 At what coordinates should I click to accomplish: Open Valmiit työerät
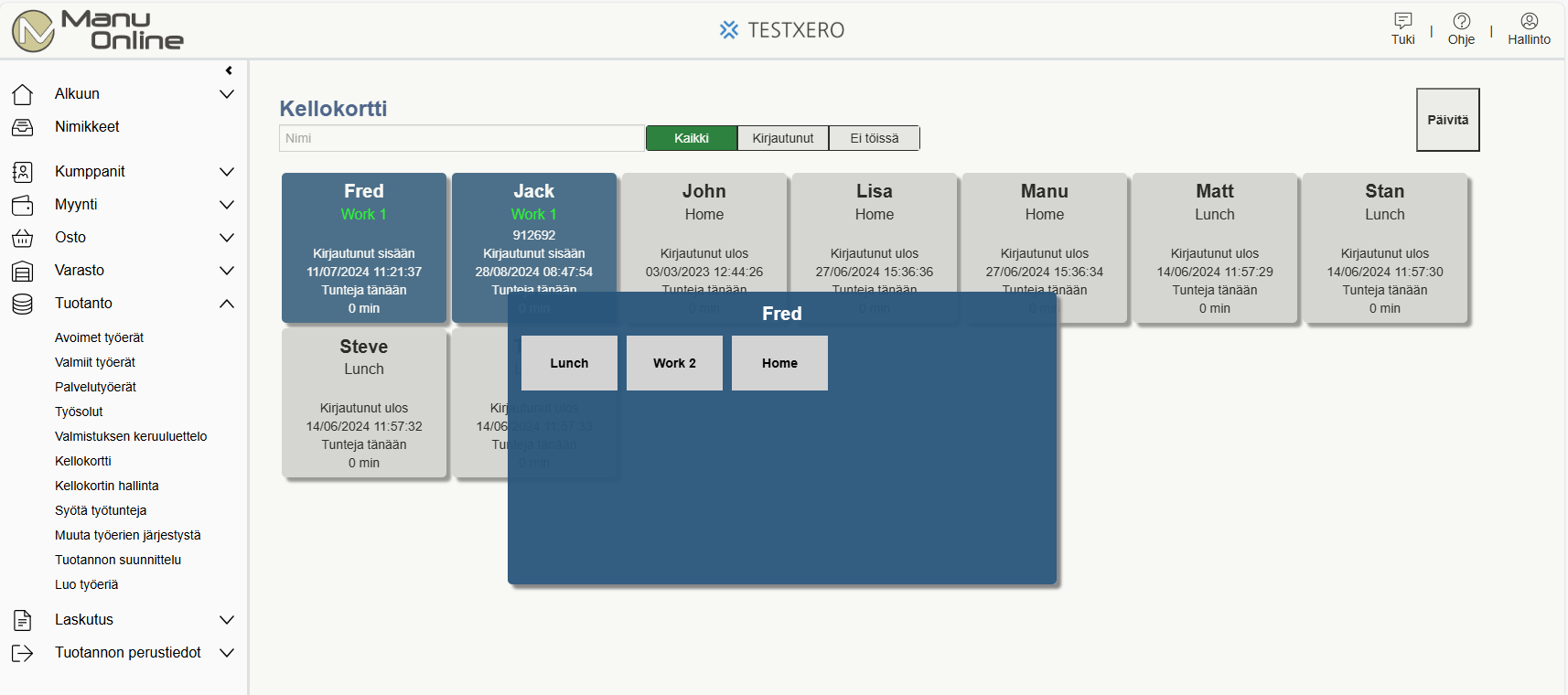(x=95, y=362)
